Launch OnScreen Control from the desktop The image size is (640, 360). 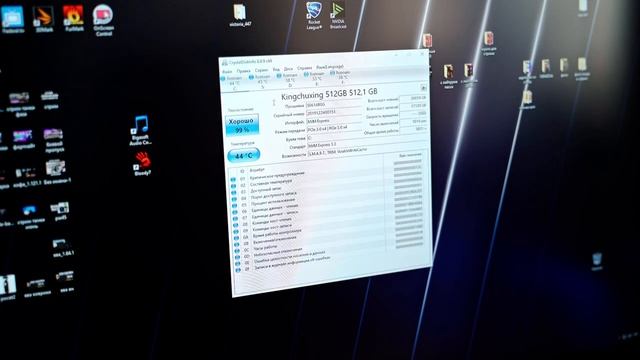(x=103, y=20)
